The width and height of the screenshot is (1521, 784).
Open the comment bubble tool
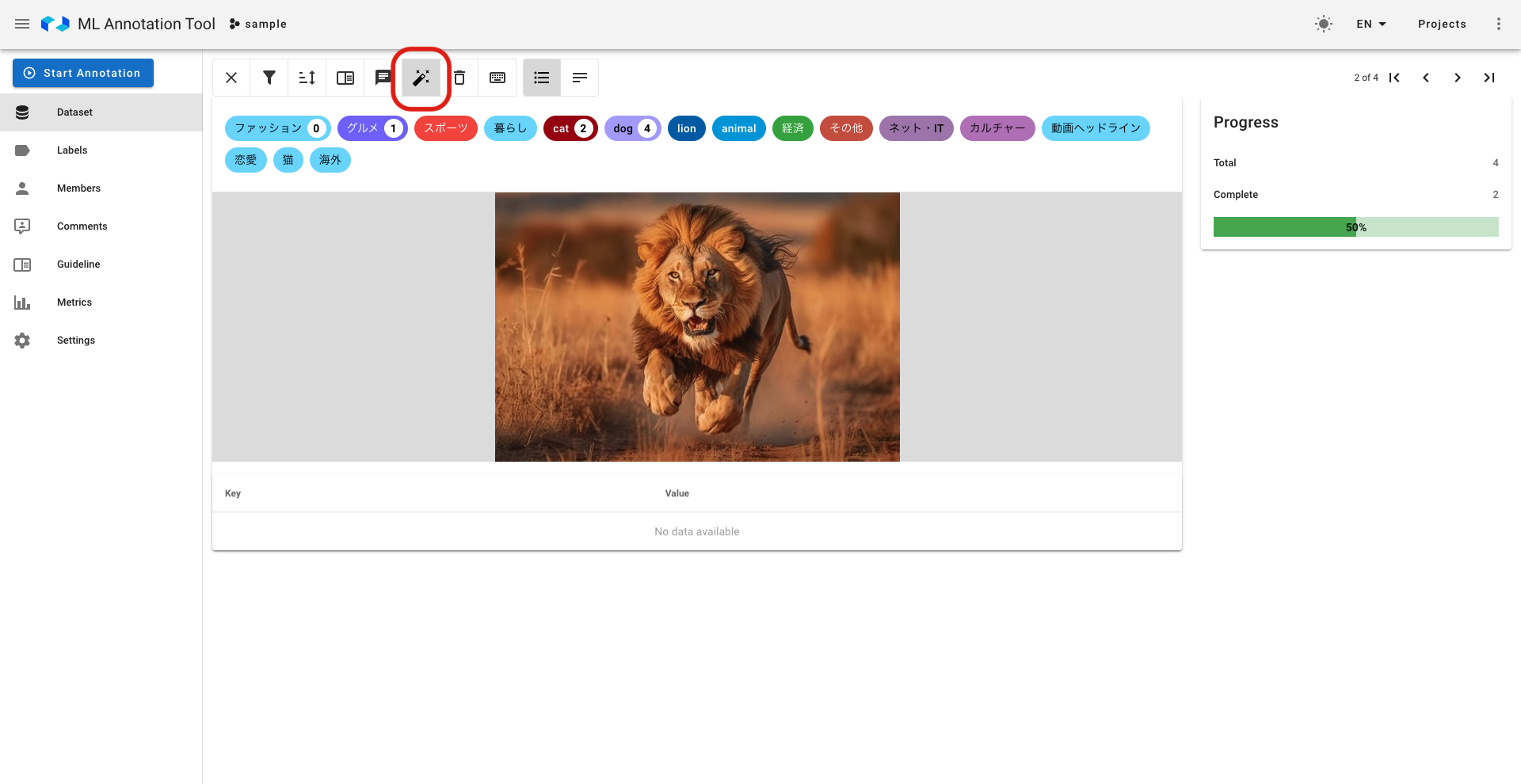(383, 78)
